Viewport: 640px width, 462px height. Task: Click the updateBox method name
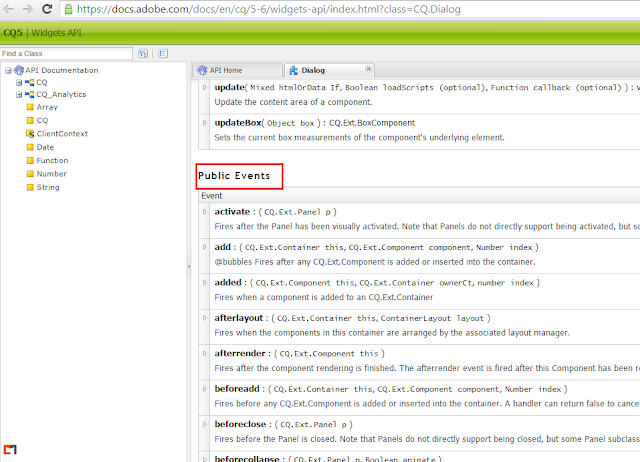pyautogui.click(x=238, y=122)
